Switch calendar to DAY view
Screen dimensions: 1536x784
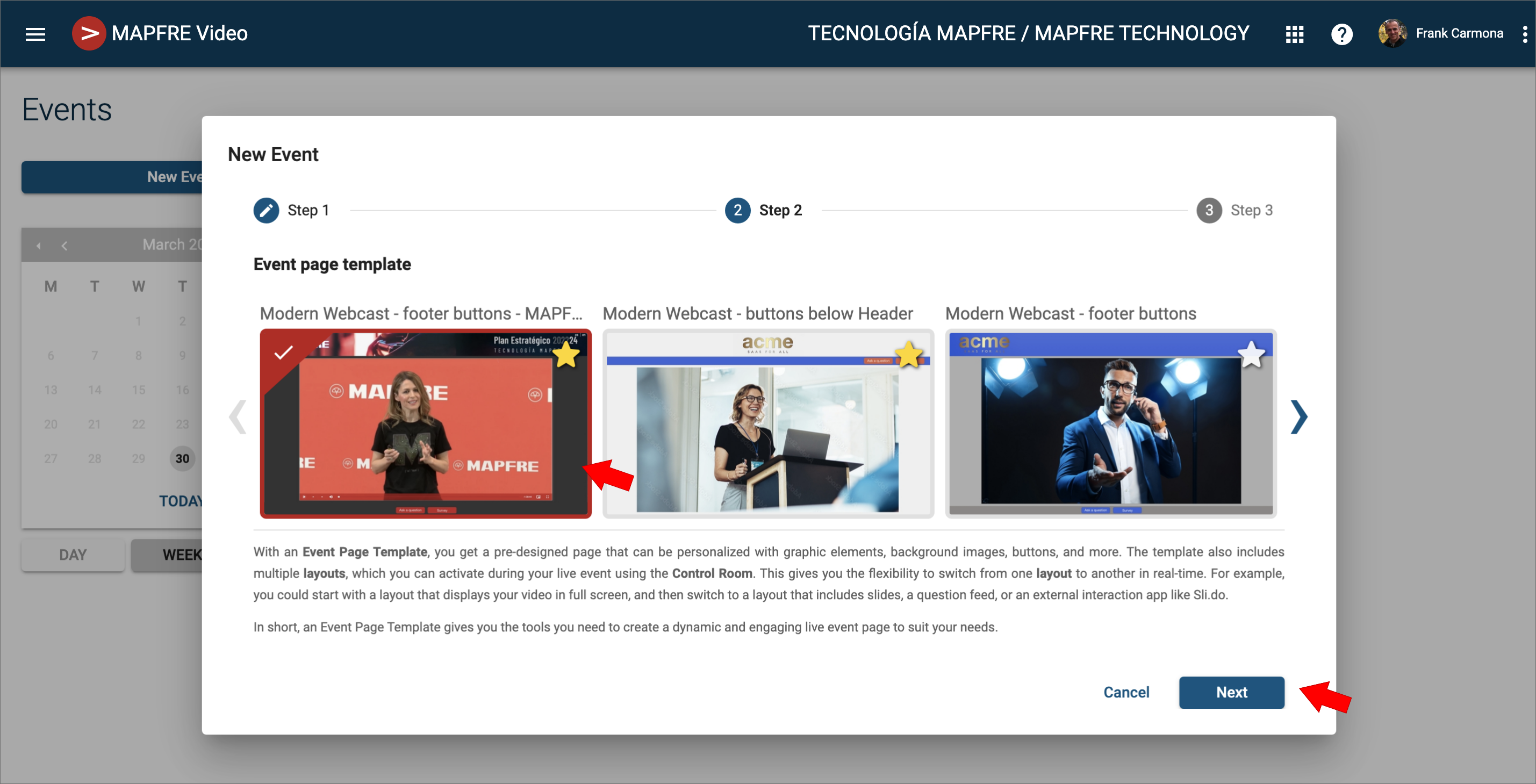[73, 555]
